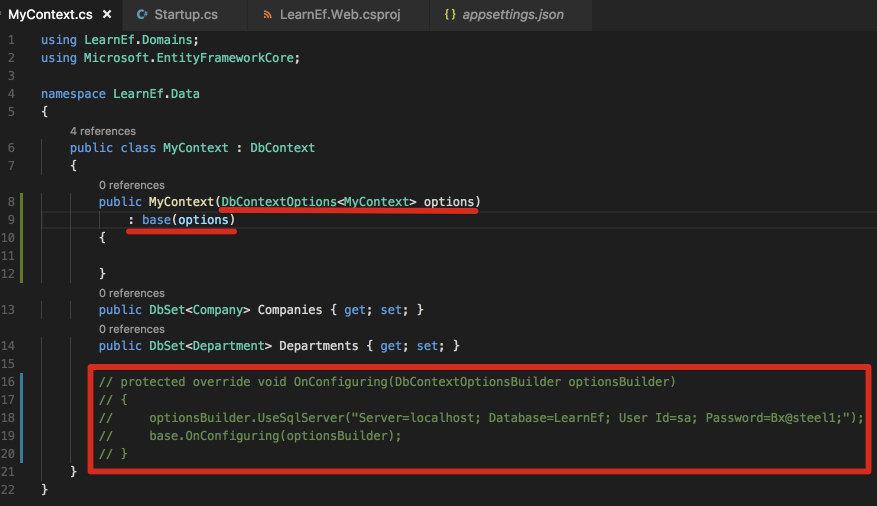The image size is (877, 506).
Task: Click commented 'OnConfiguring' method signature
Action: (387, 382)
